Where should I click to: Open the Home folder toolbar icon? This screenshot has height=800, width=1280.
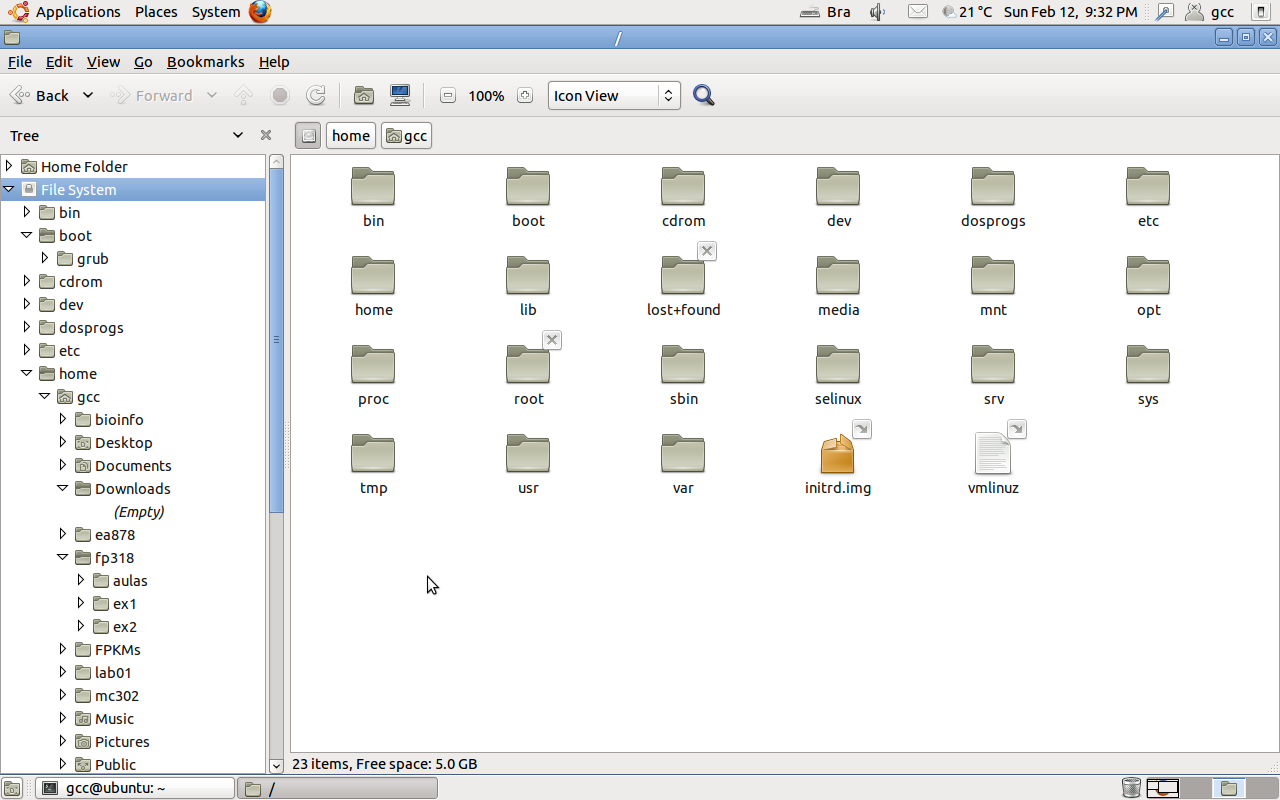[x=364, y=96]
